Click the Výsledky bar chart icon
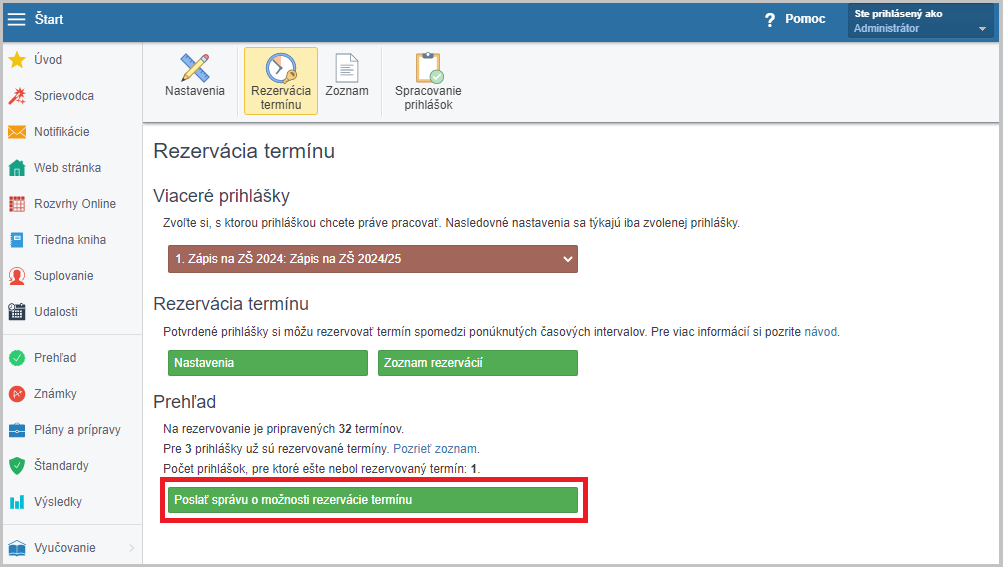This screenshot has height=567, width=1003. pos(17,502)
